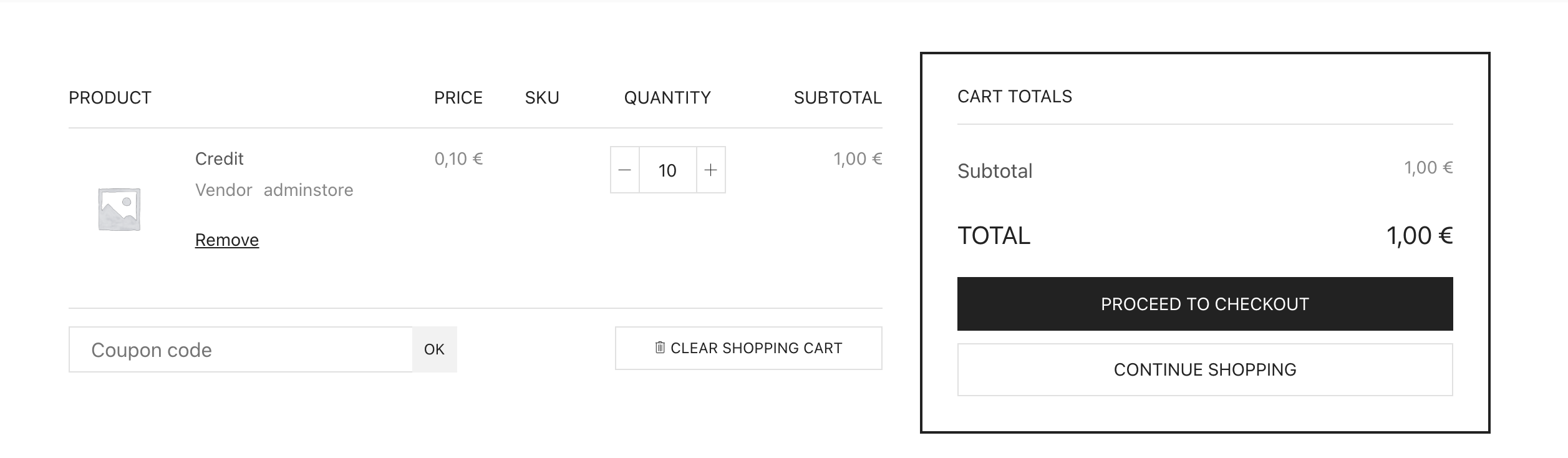Proceed to checkout
1568x458 pixels.
(1205, 304)
